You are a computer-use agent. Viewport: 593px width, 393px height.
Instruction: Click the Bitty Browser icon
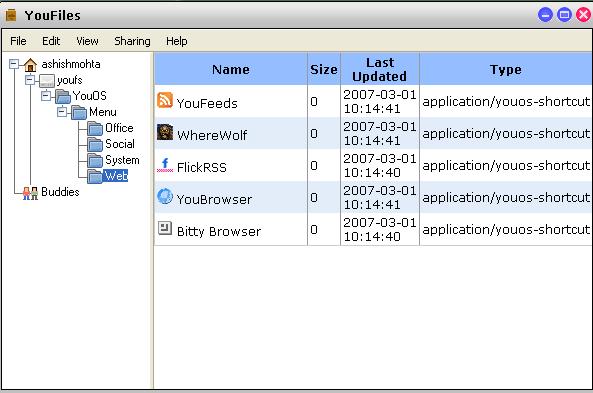[x=165, y=228]
